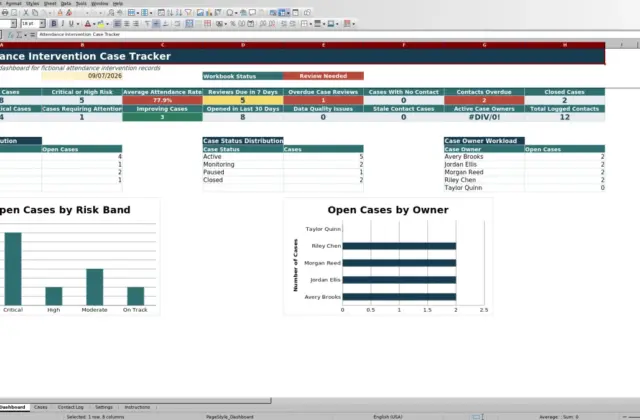Select the date cell 09/07/2026
The image size is (640, 420).
click(x=82, y=76)
